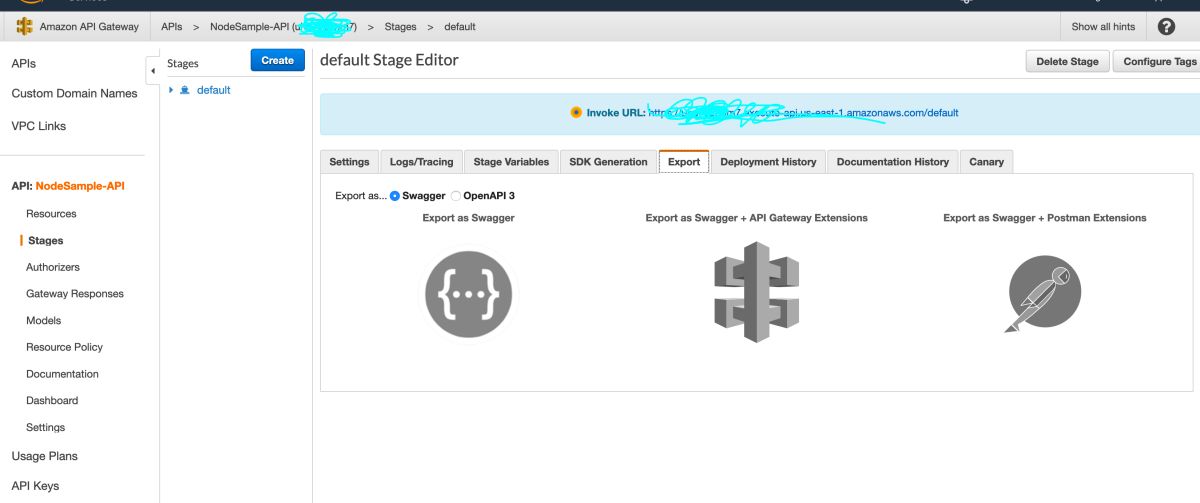
Task: Click the API: NodeSample-API sidebar heading
Action: tap(68, 186)
